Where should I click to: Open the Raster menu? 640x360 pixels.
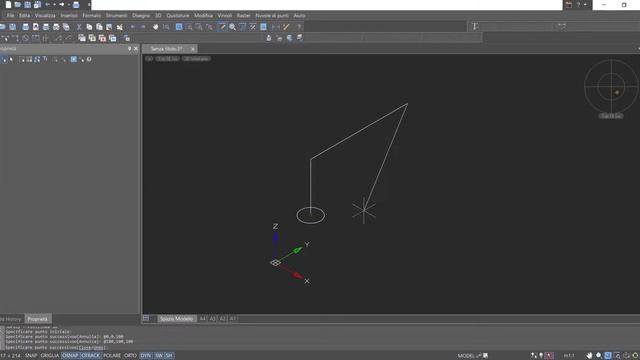click(244, 16)
